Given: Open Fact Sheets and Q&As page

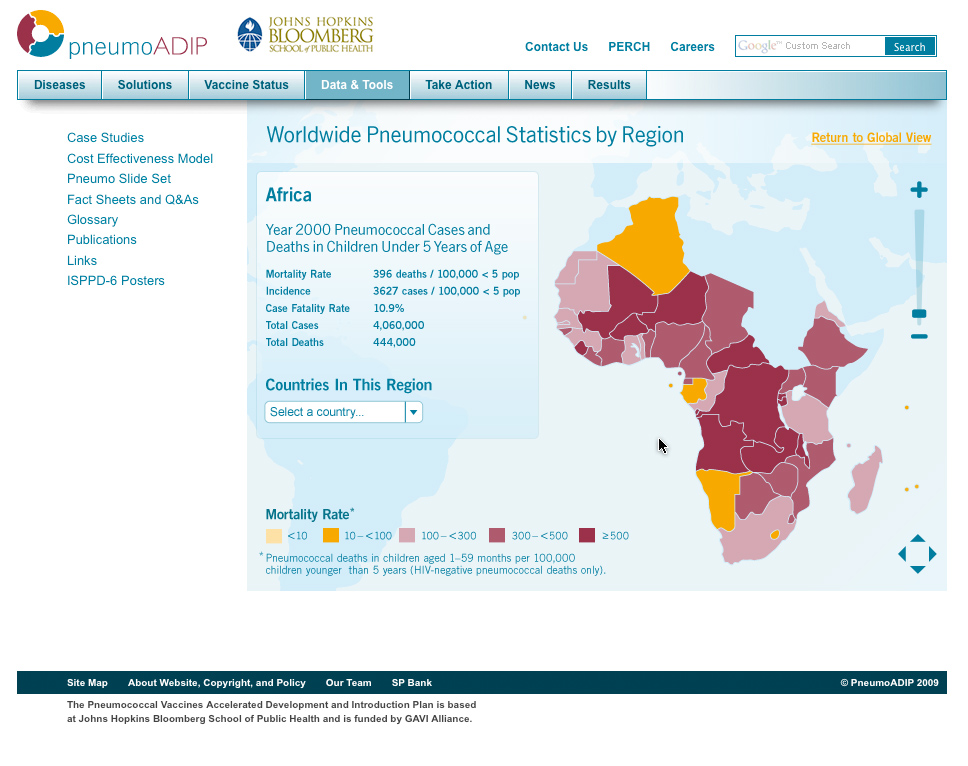Looking at the screenshot, I should click(133, 200).
